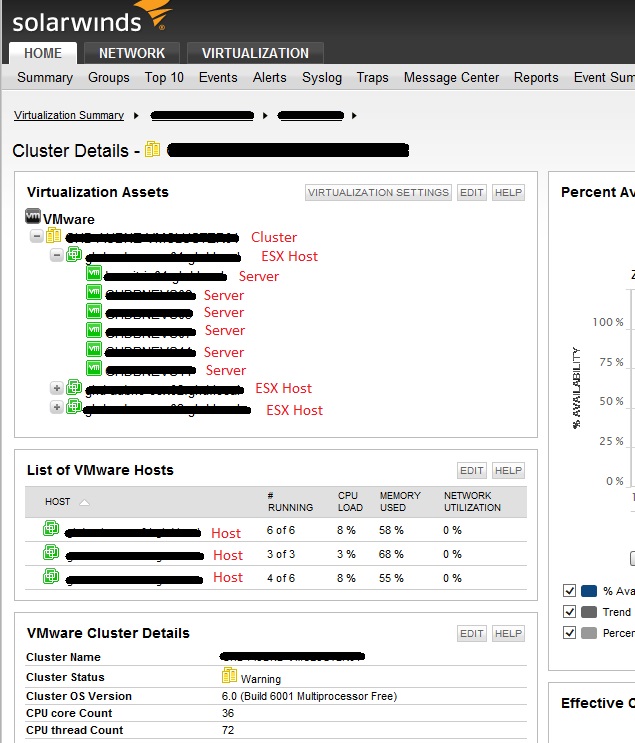635x743 pixels.
Task: Click HELP in VMware Cluster Details panel
Action: point(508,634)
